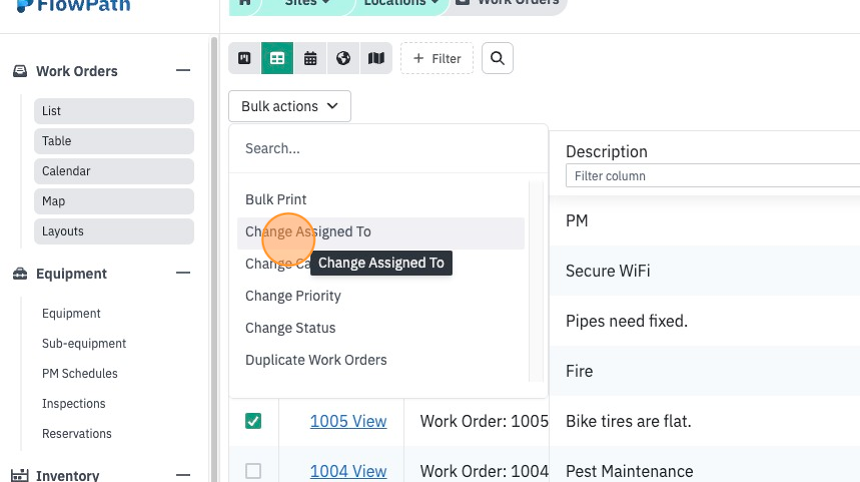Choose Change Assigned To option

click(x=381, y=232)
